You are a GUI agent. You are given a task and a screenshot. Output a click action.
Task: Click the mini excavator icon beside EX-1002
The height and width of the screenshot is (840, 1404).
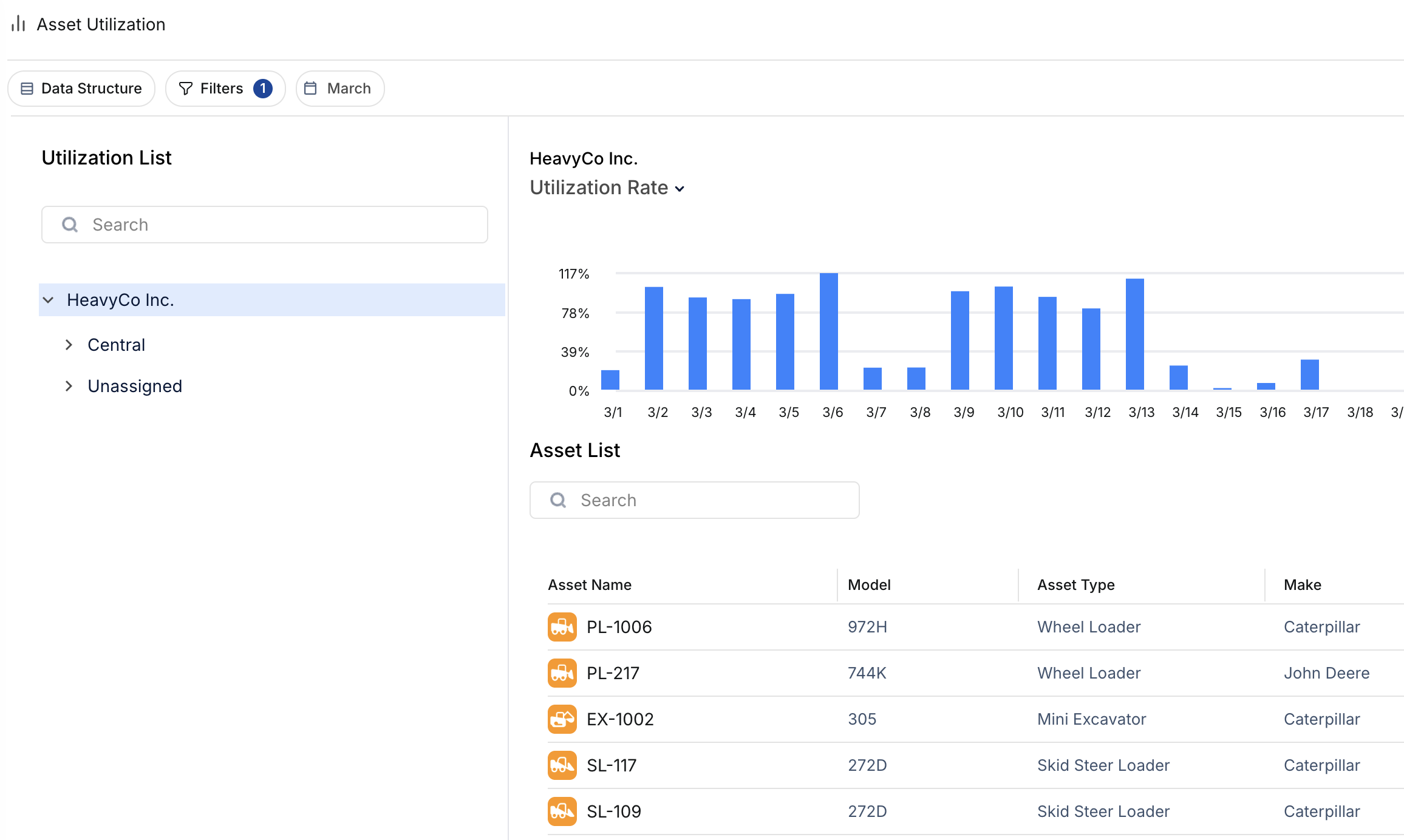pyautogui.click(x=562, y=719)
